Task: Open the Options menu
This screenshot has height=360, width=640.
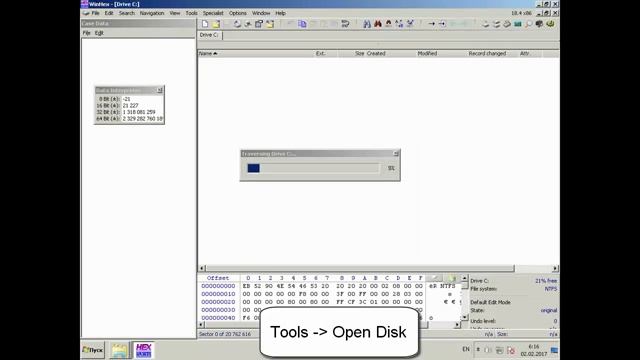Action: point(238,13)
